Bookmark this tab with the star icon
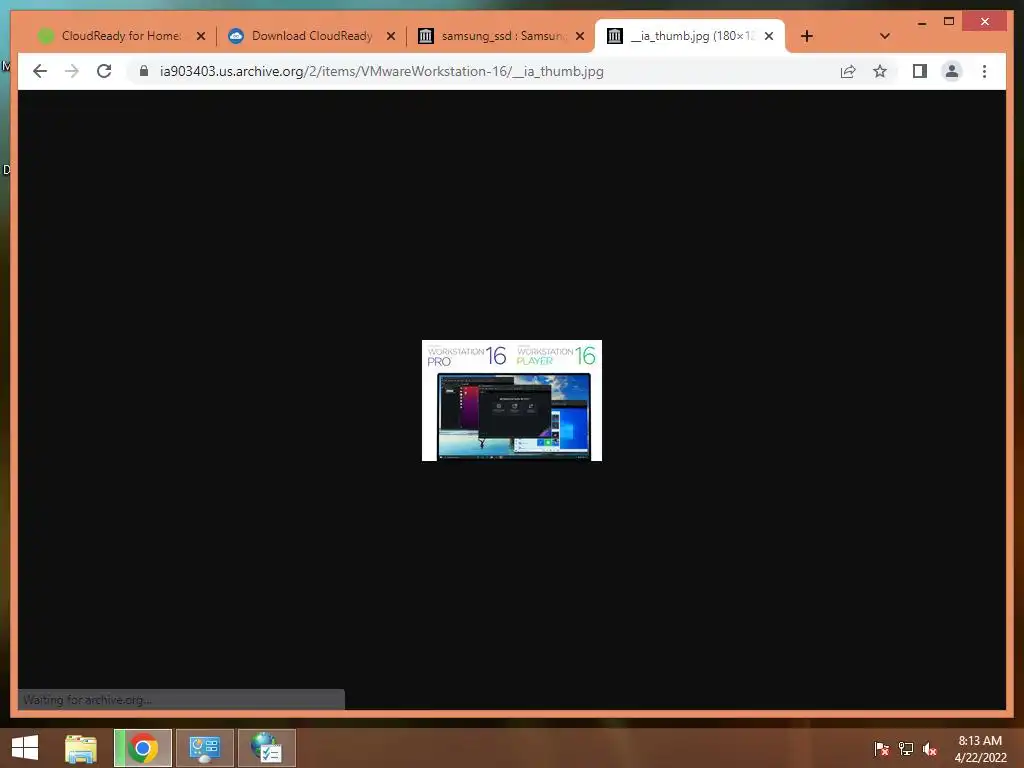Screen dimensions: 1024x768 880,71
